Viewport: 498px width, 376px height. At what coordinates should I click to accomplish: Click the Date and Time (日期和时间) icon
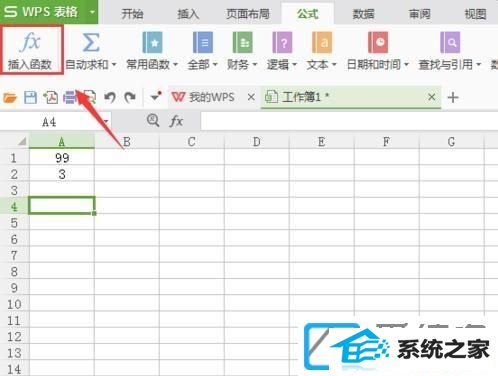pos(378,42)
